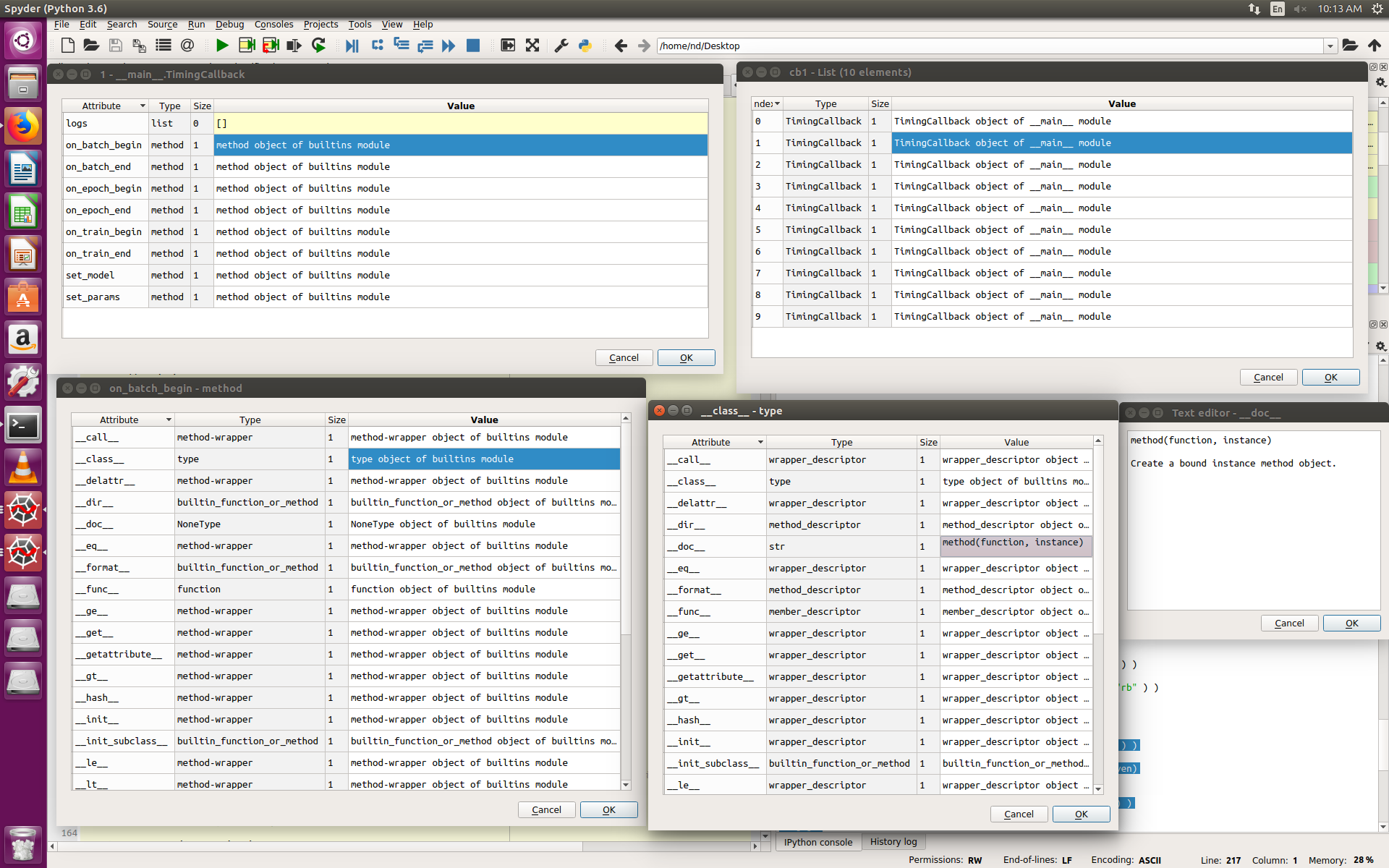Viewport: 1389px width, 868px height.
Task: Open the PYTHONPATH manager Python icon
Action: (585, 45)
